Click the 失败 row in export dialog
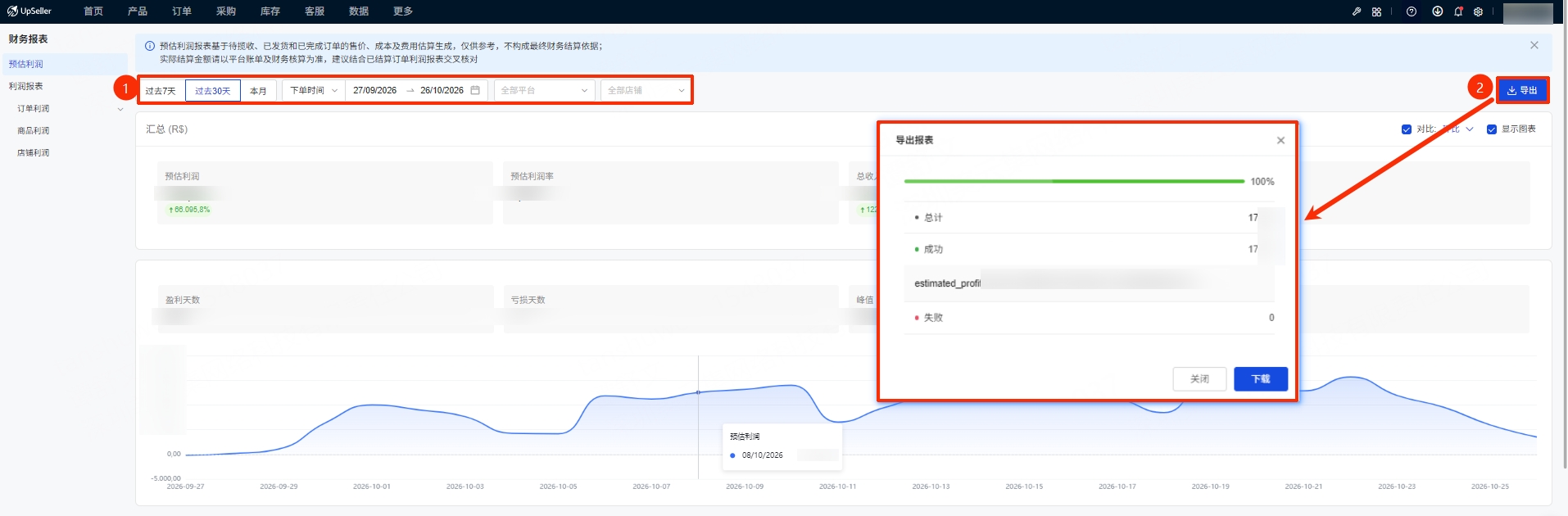1568x516 pixels. (x=1089, y=318)
